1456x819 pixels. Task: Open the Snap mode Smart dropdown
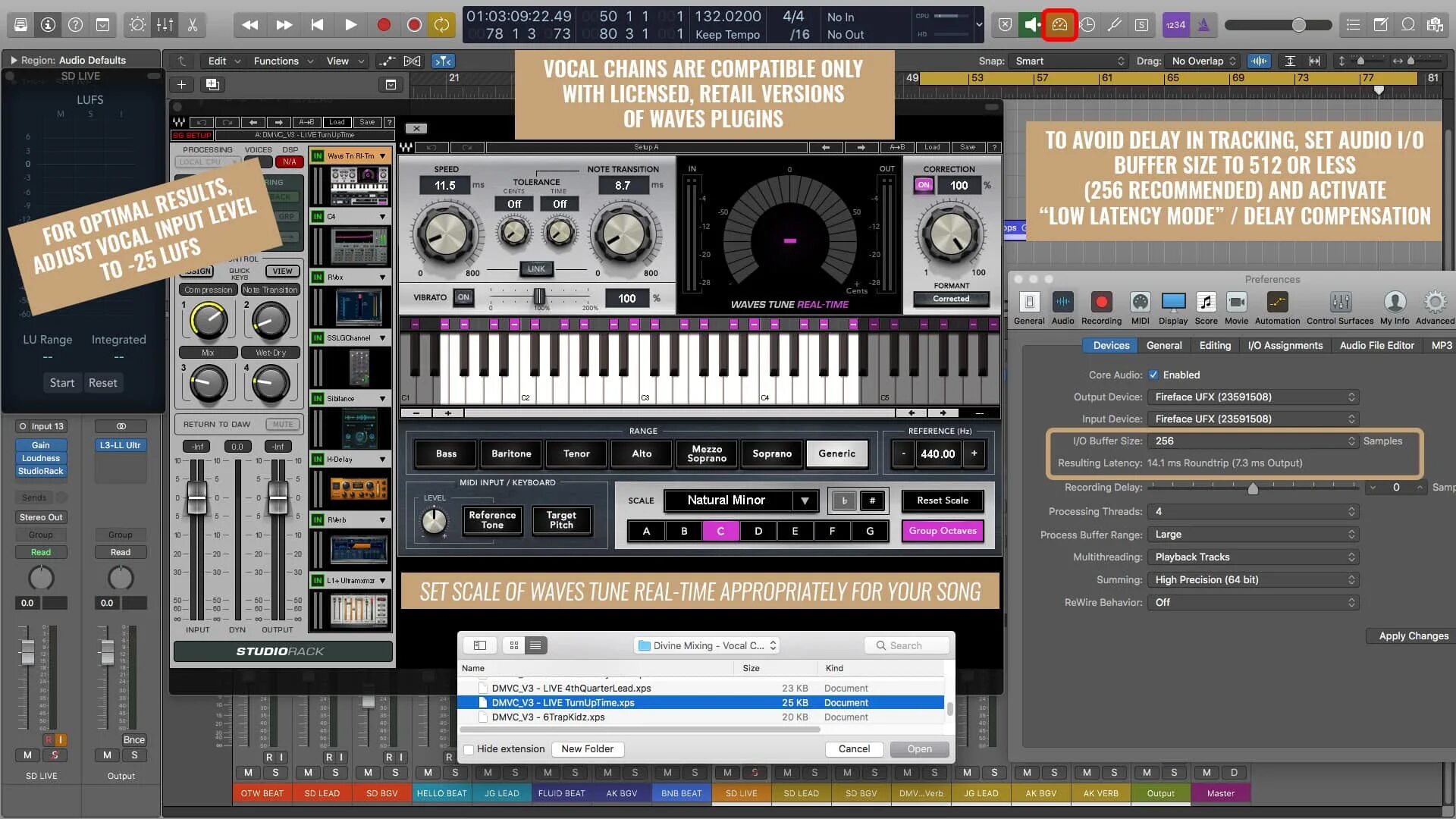pyautogui.click(x=1069, y=61)
